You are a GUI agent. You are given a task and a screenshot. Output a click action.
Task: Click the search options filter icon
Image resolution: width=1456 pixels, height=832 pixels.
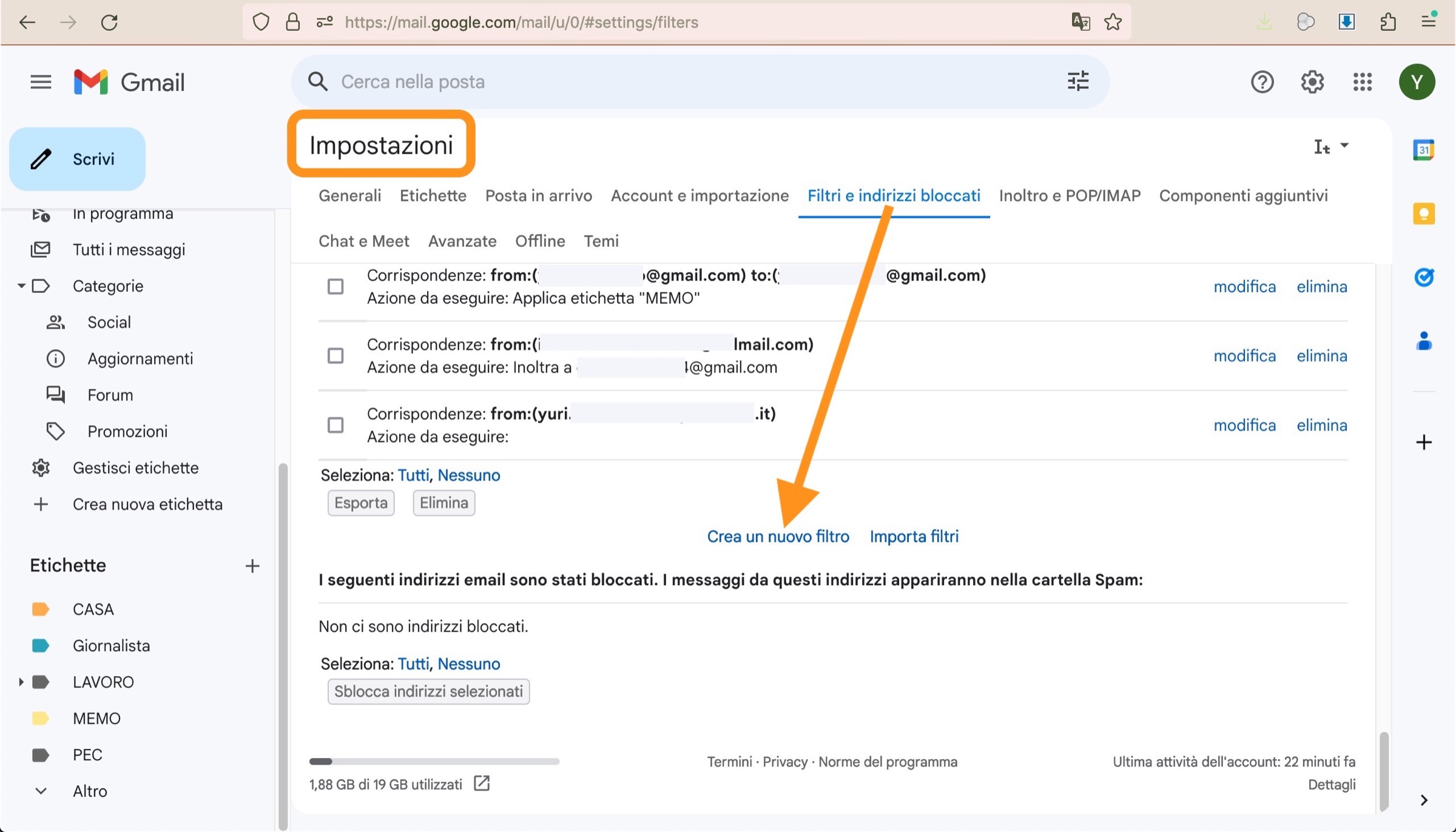pyautogui.click(x=1077, y=81)
